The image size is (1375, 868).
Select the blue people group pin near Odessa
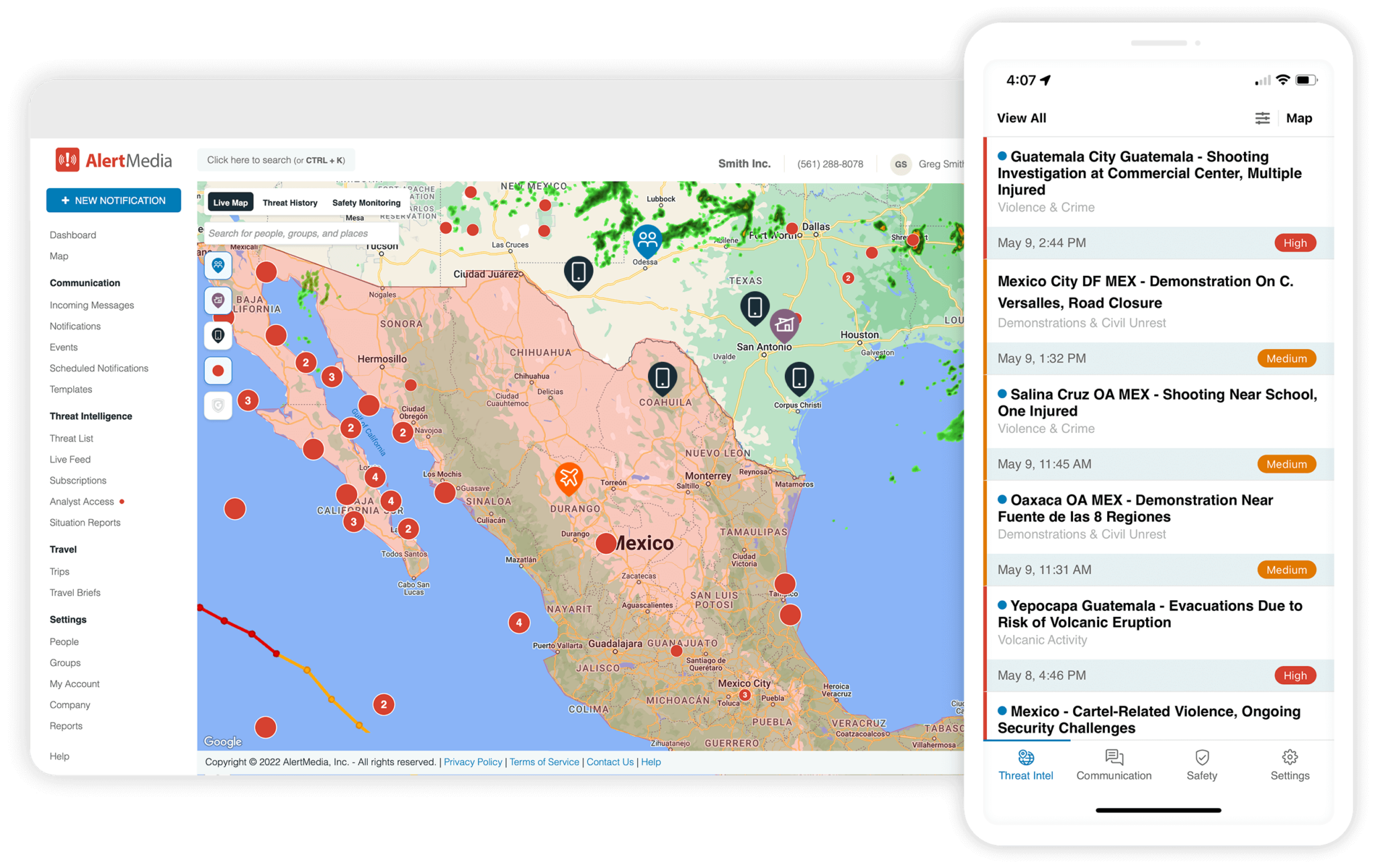coord(647,238)
